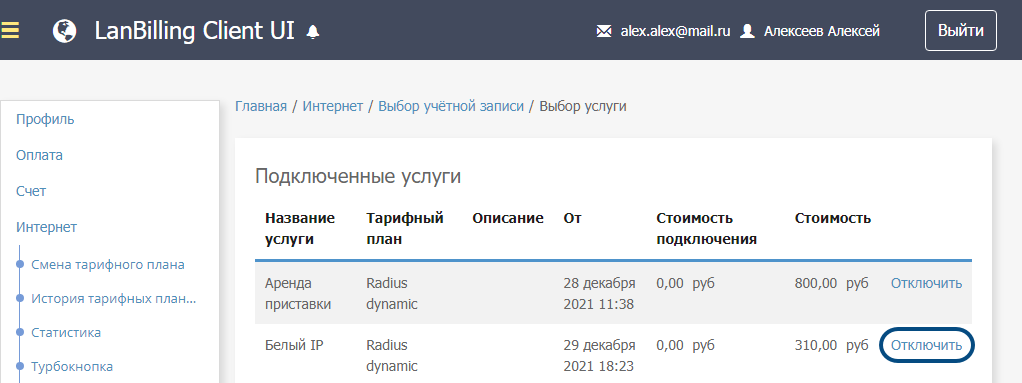The width and height of the screenshot is (1022, 383).
Task: Click the Белый IP service name cell
Action: click(x=294, y=346)
